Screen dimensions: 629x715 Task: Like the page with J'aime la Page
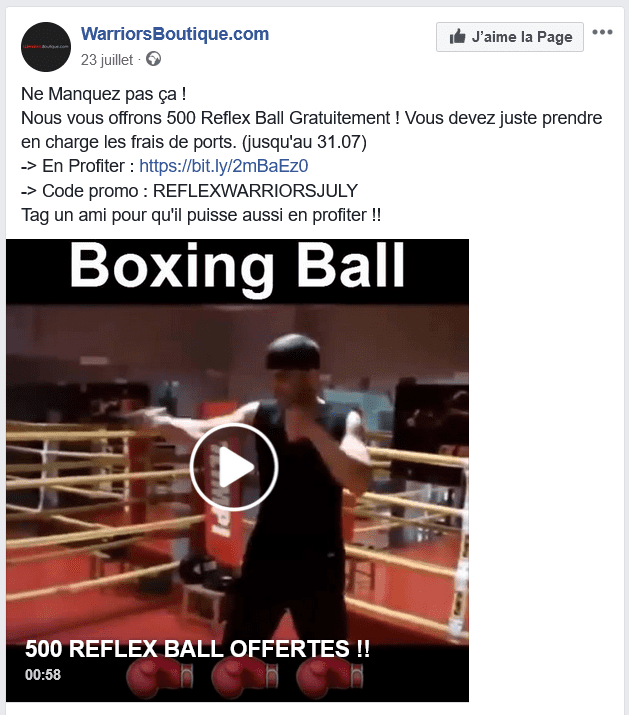[x=509, y=37]
